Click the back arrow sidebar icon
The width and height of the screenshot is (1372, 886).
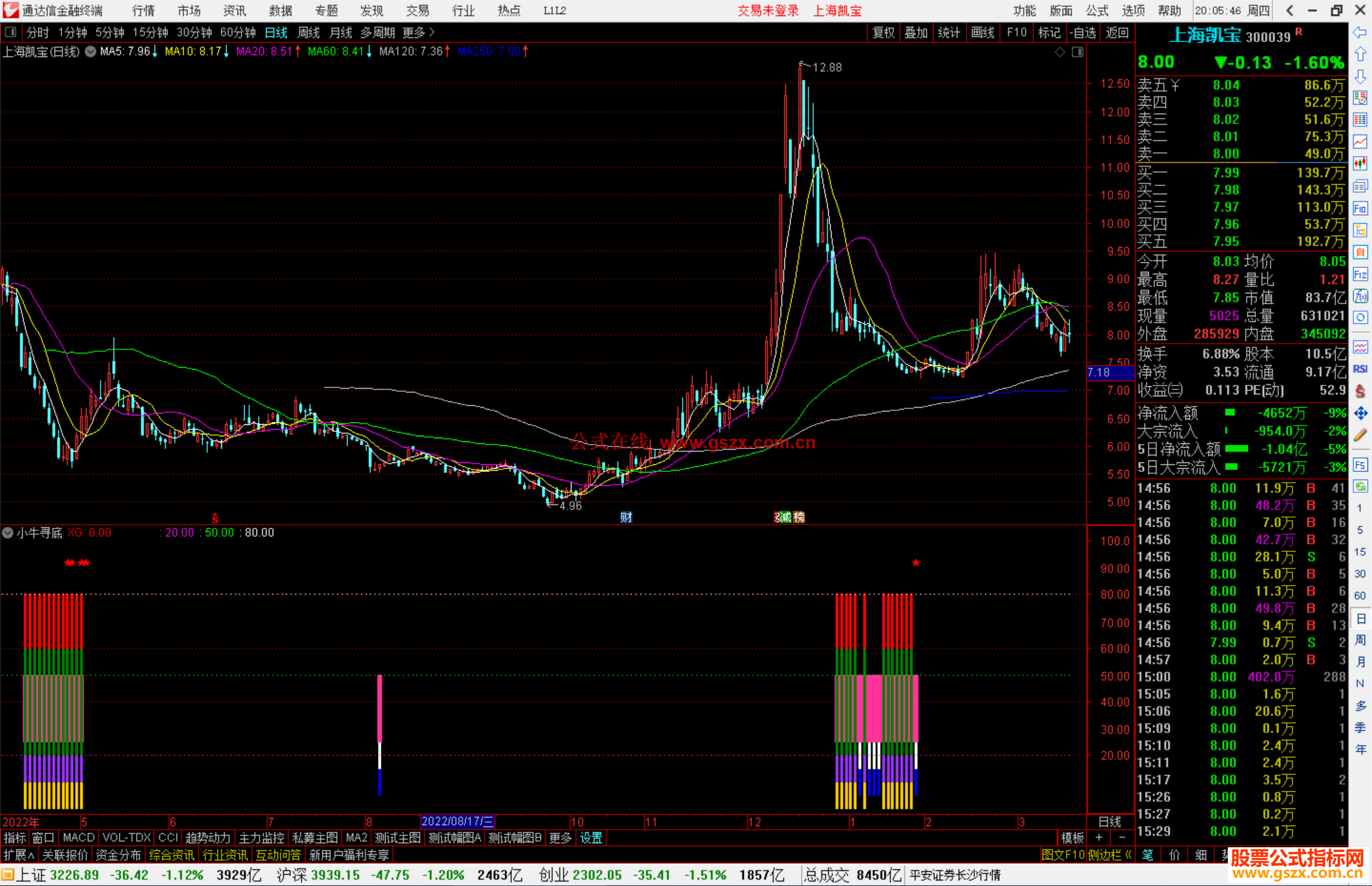coord(1360,32)
